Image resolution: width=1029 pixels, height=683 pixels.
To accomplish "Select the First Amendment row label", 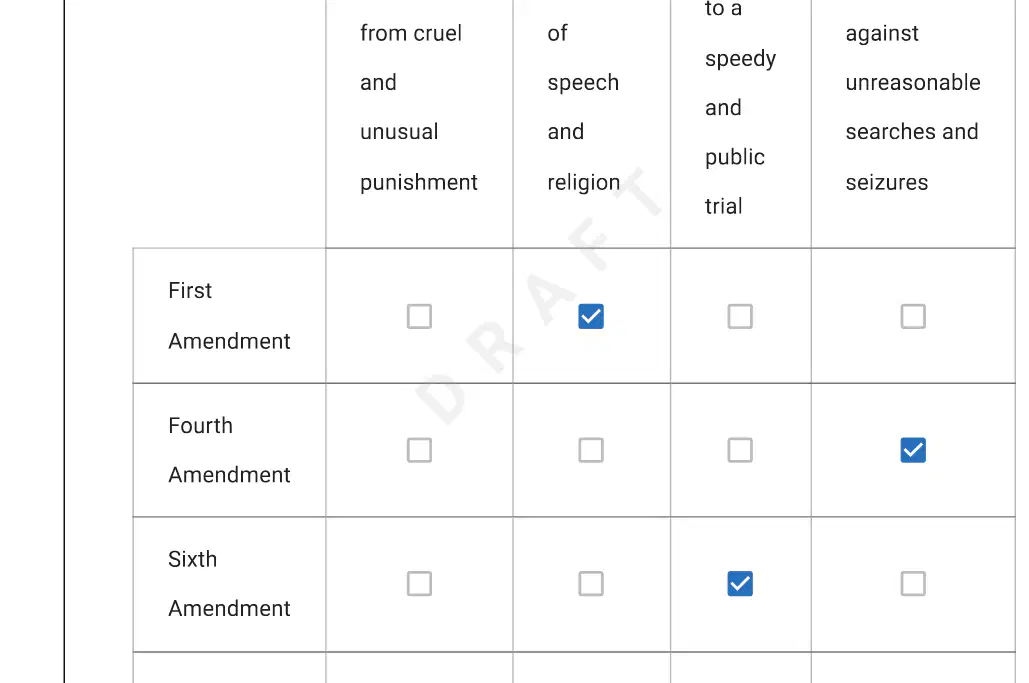I will pos(229,316).
